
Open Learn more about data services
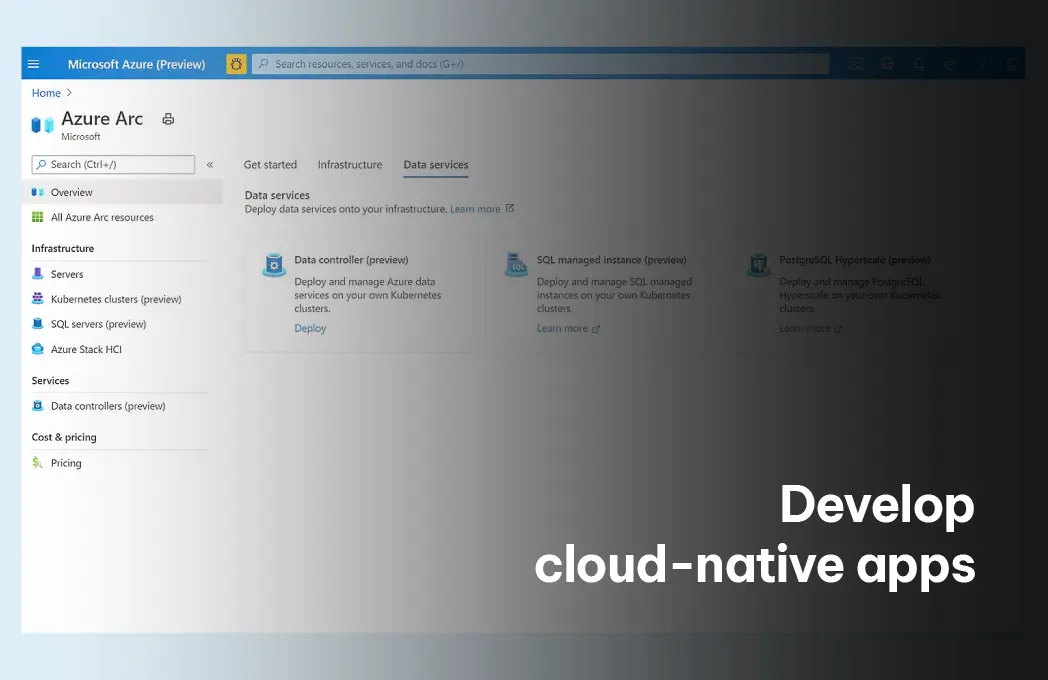coord(477,208)
